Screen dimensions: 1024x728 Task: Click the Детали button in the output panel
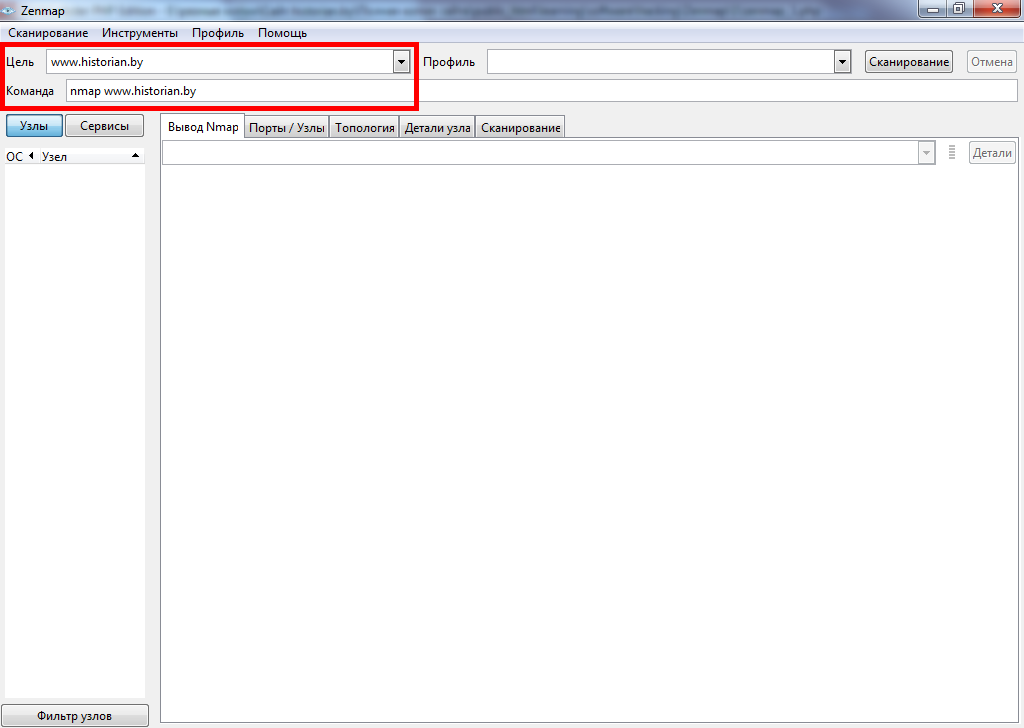coord(992,153)
